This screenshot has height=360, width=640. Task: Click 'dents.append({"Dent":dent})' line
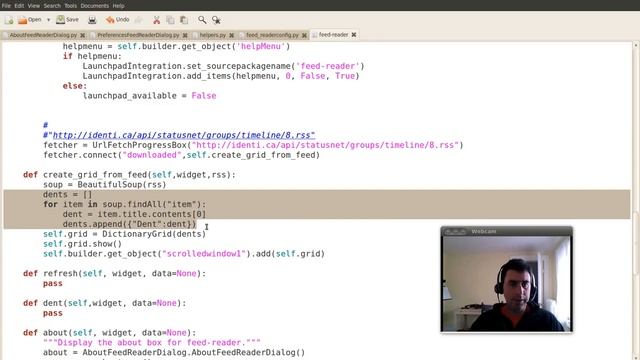(129, 224)
